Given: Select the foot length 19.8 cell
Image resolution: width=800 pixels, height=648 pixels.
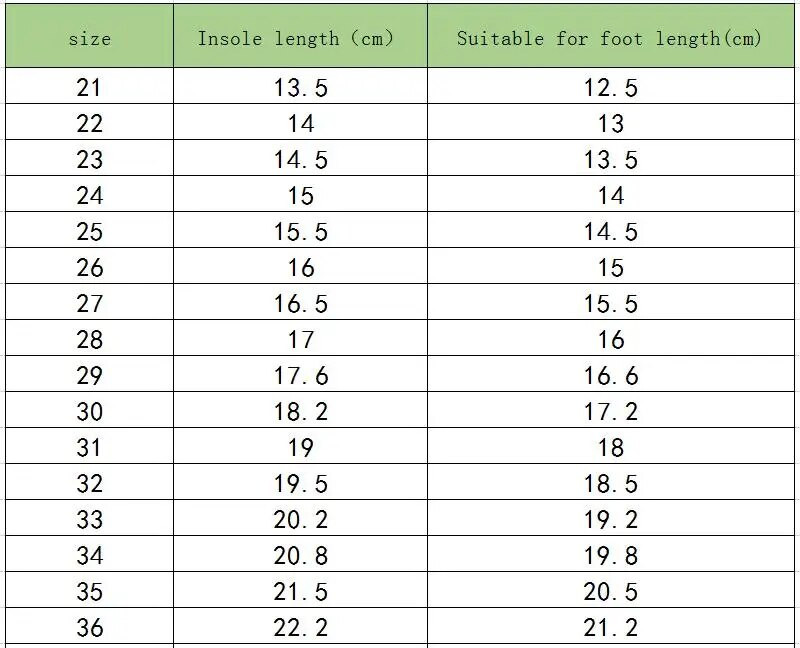Looking at the screenshot, I should pyautogui.click(x=610, y=556).
